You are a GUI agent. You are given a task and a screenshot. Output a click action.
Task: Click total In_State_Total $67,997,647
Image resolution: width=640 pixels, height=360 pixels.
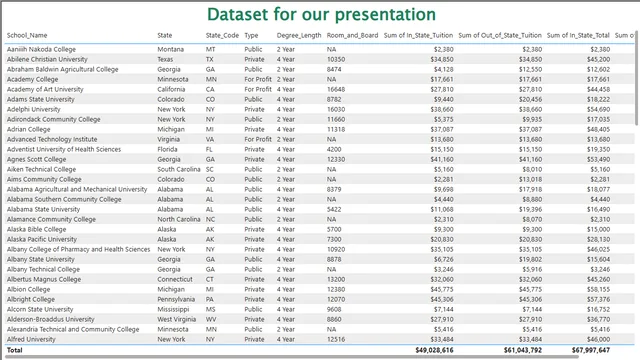[591, 350]
